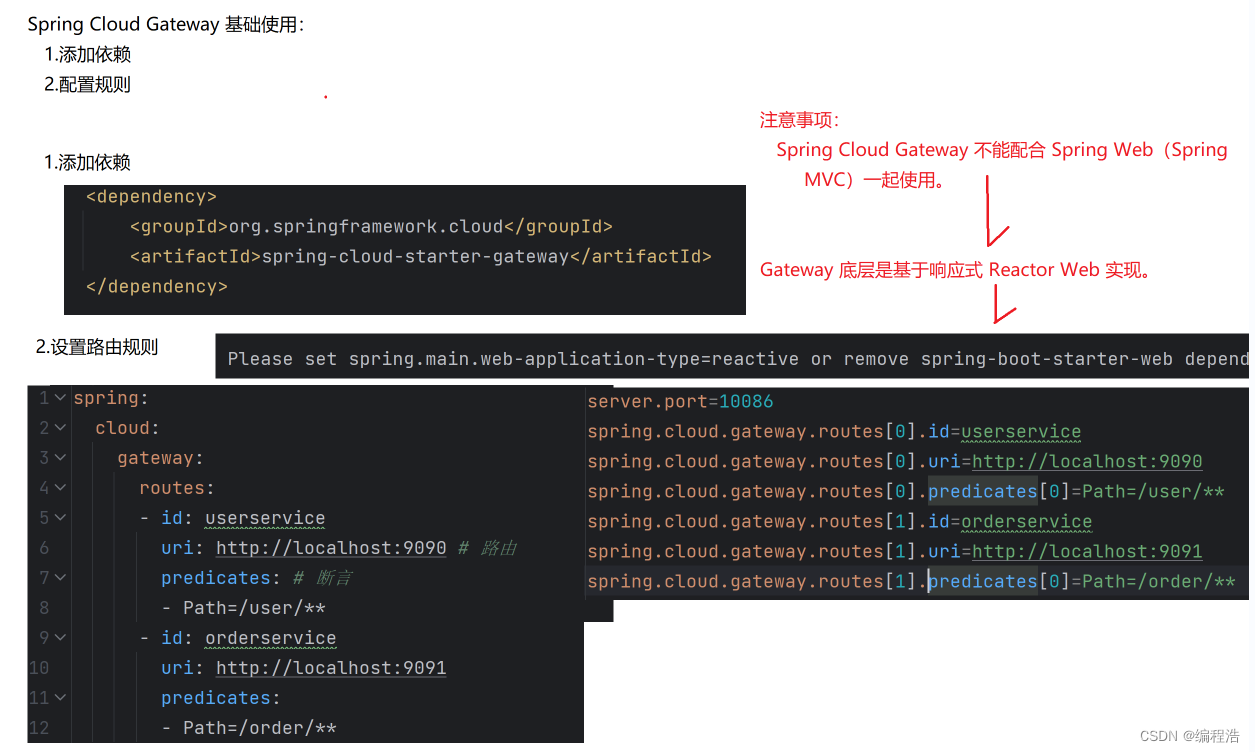Select the heading 'Spring Cloud Gateway 基础使用:'
This screenshot has width=1255, height=752.
166,25
